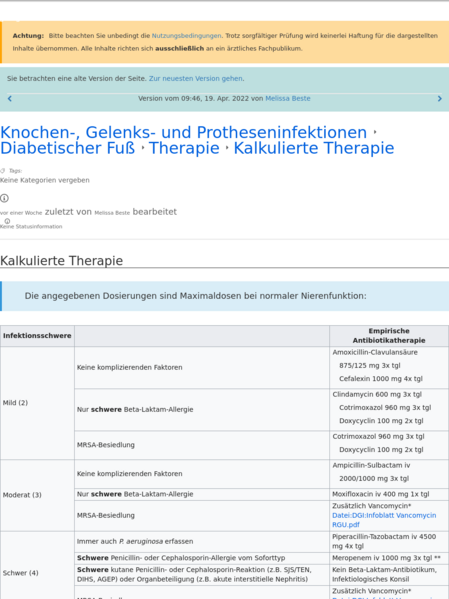Click the tags label icon

[x=3, y=171]
